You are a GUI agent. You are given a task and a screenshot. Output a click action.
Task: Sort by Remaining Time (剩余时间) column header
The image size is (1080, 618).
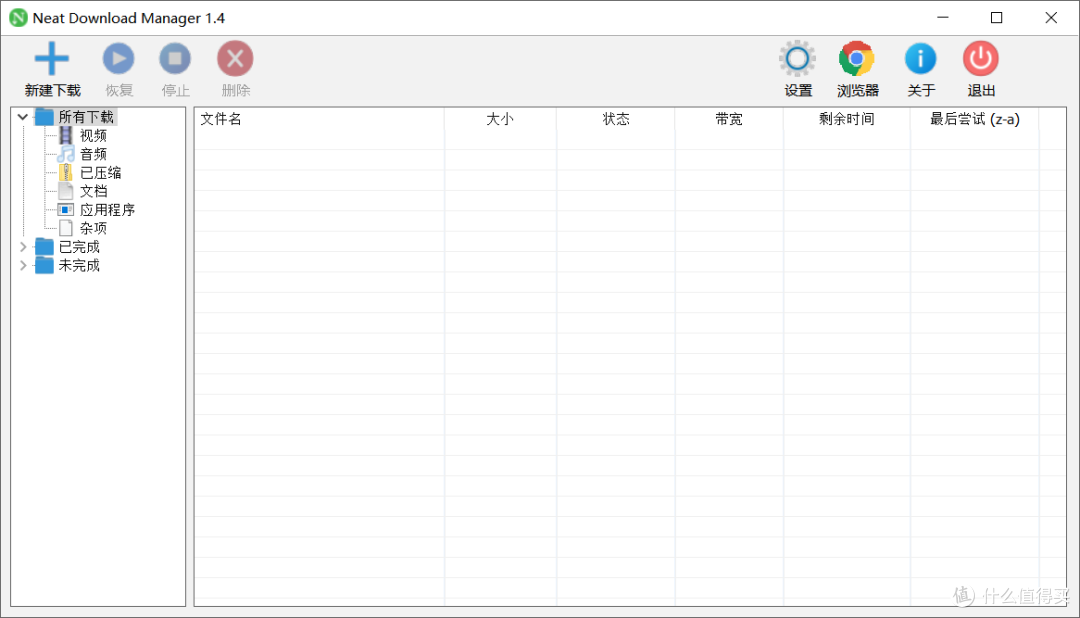tap(847, 119)
